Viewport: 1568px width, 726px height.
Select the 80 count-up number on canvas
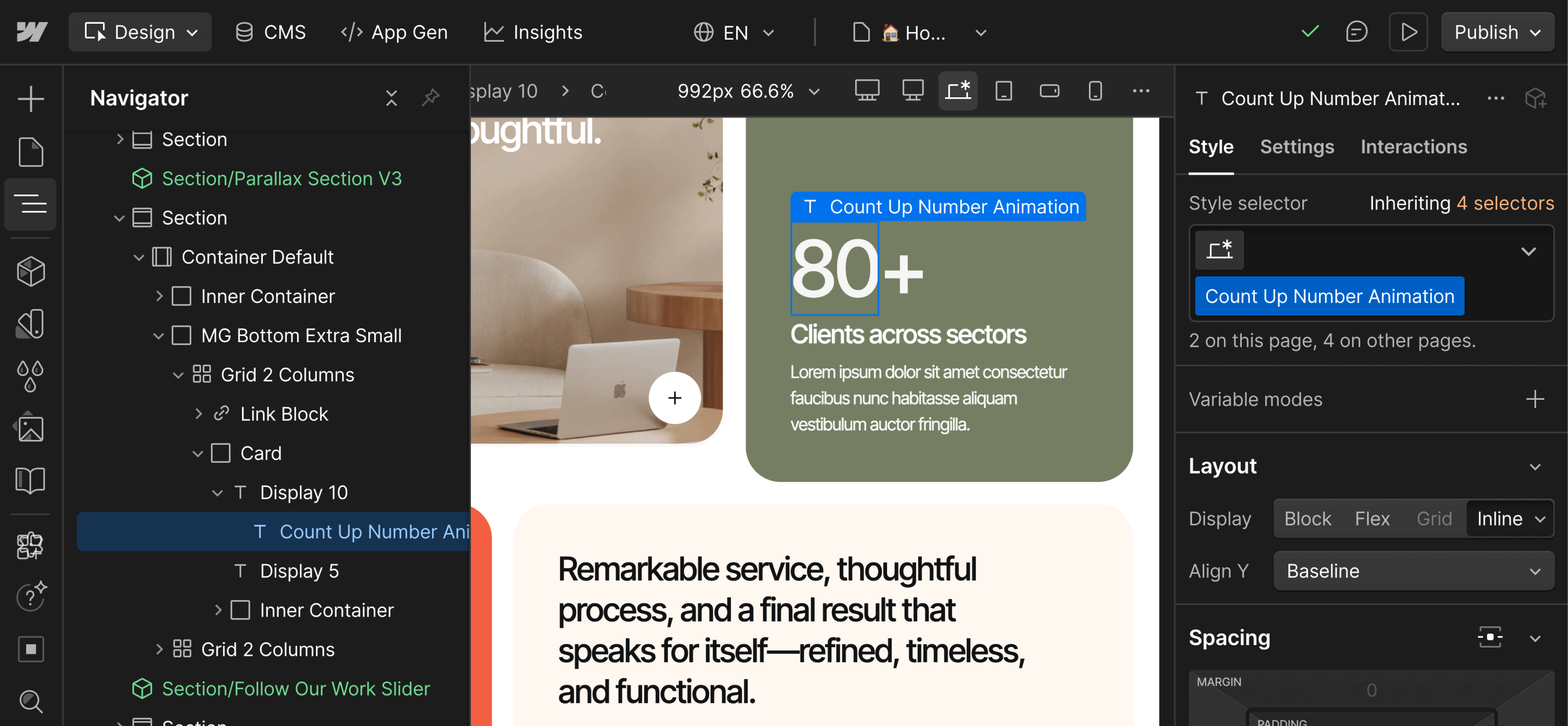pyautogui.click(x=834, y=268)
